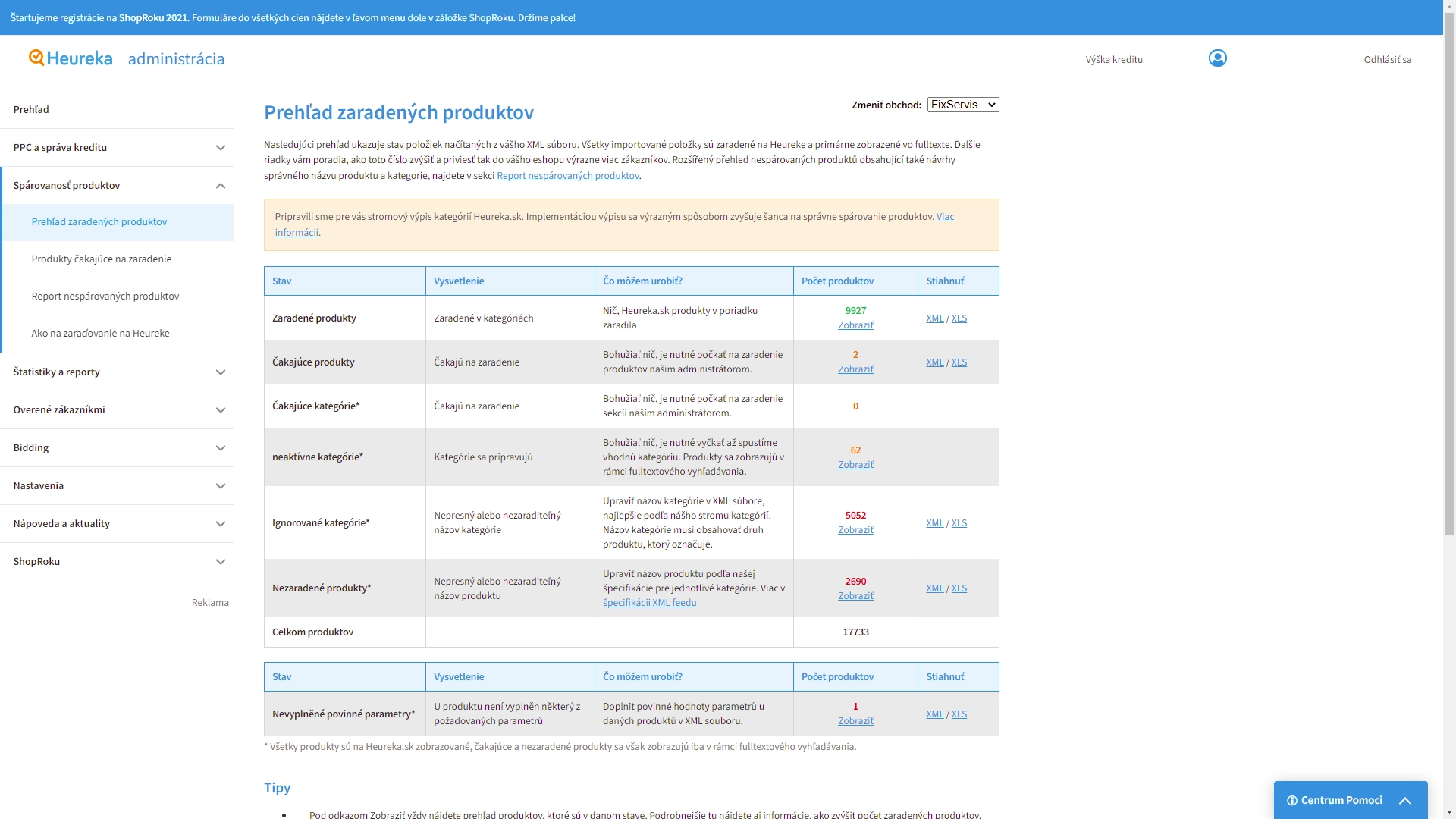Click Čakajúce kategórie count 0
Screen dimensions: 1456x819
click(855, 406)
